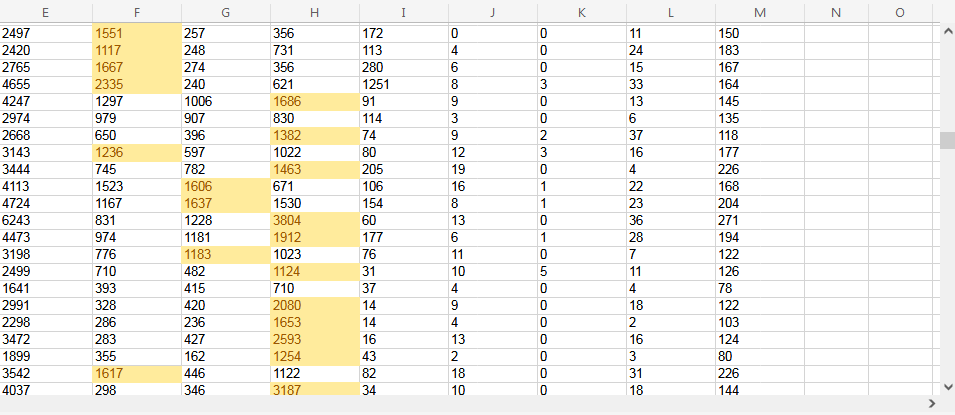Viewport: 955px width, 415px height.
Task: Click cell with value 2974
Action: (x=46, y=119)
